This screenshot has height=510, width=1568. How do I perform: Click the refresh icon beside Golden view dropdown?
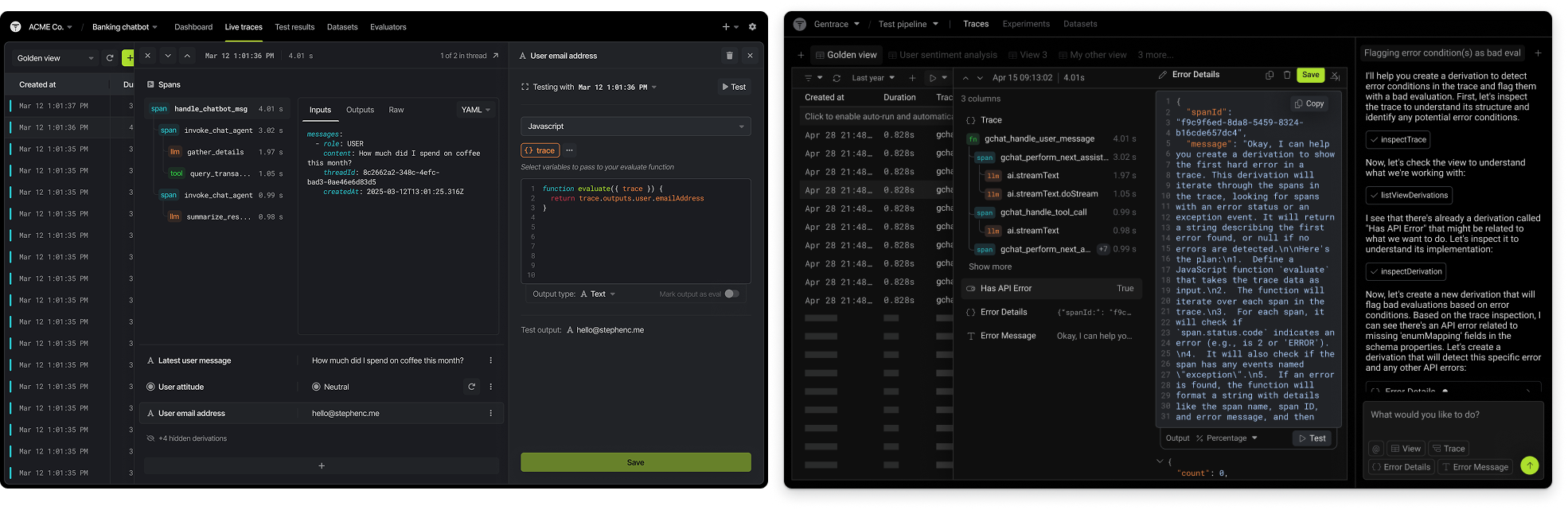pos(110,58)
